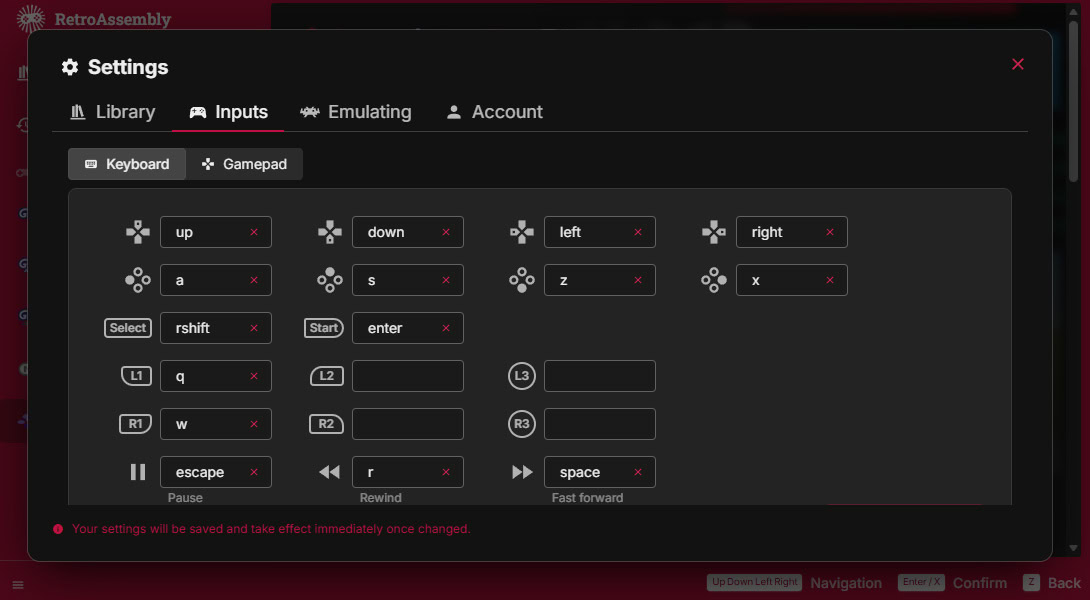Switch to Gamepad input mode
This screenshot has width=1090, height=600.
[x=245, y=164]
